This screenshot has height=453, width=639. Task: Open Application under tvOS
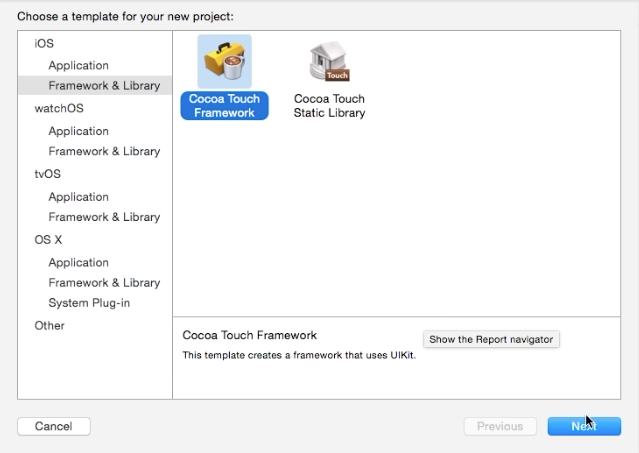78,197
